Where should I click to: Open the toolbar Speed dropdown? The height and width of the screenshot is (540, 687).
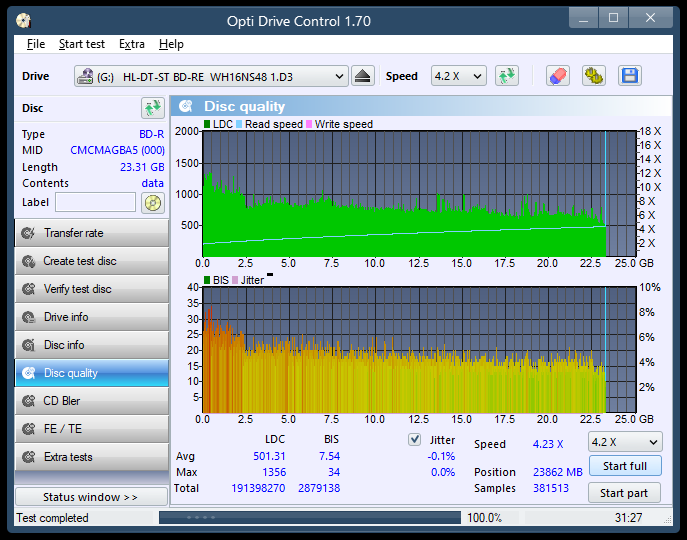pos(458,76)
